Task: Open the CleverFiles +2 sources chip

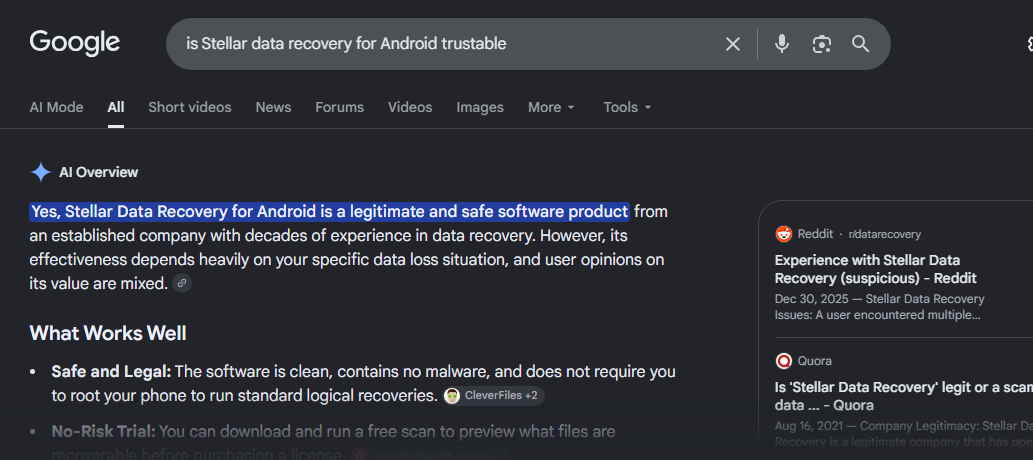Action: coord(493,396)
